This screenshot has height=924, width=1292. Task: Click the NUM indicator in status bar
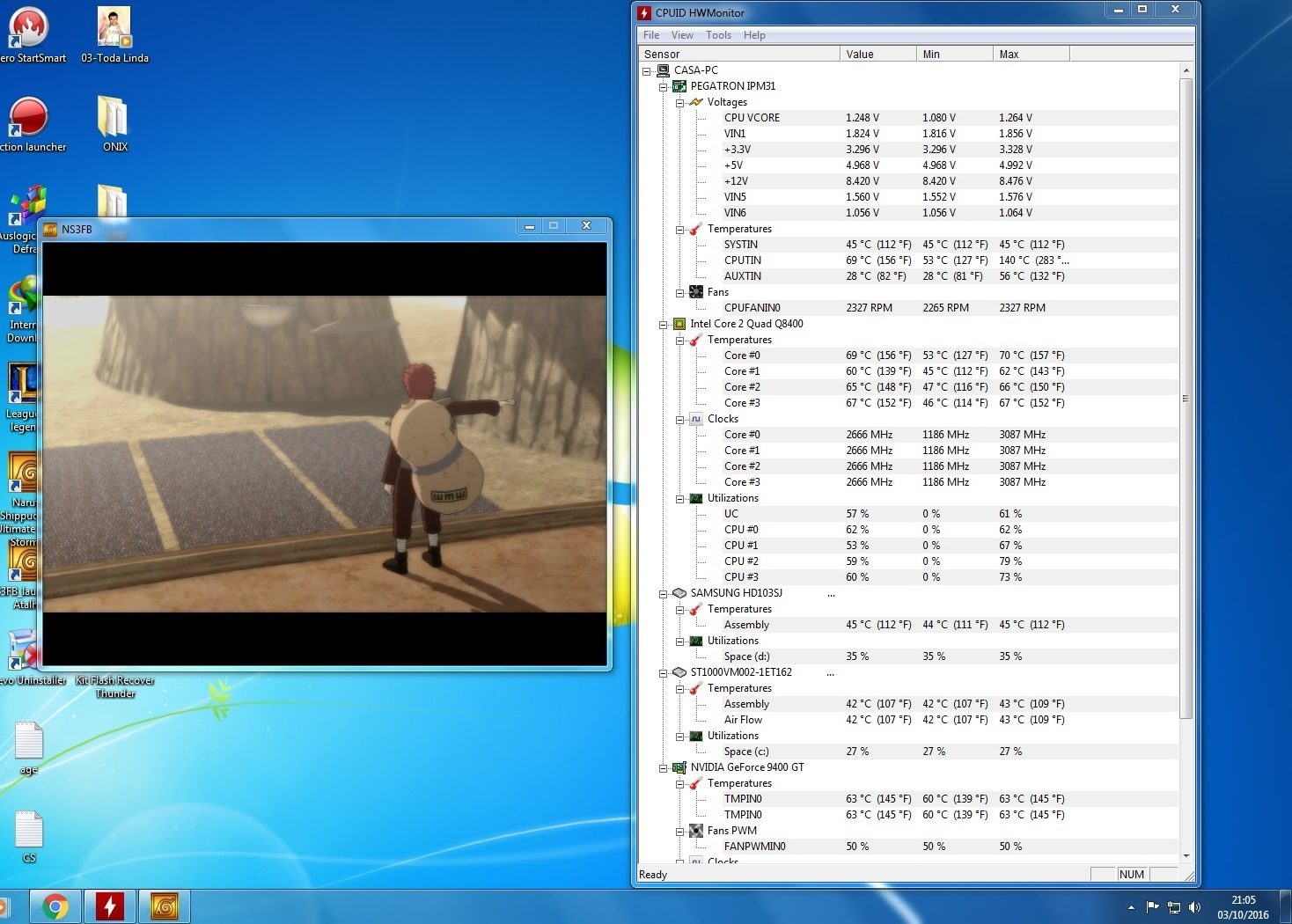click(1132, 875)
